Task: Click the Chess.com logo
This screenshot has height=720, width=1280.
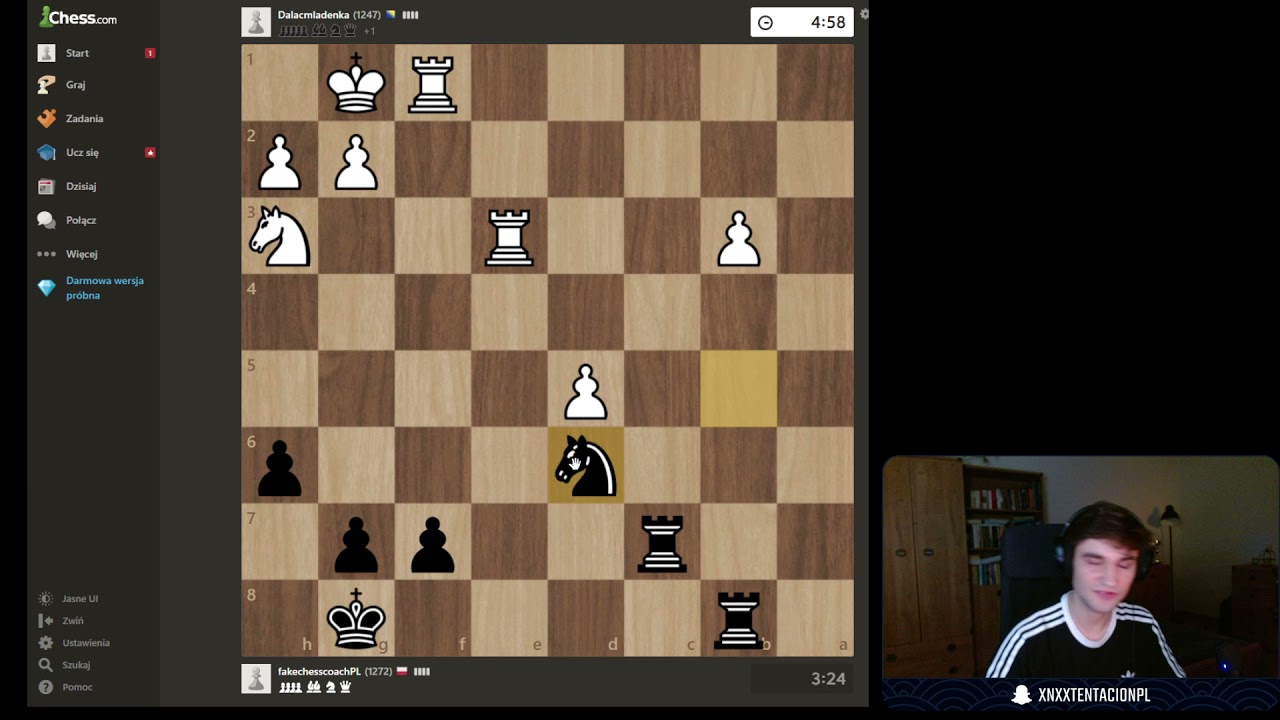Action: click(77, 17)
